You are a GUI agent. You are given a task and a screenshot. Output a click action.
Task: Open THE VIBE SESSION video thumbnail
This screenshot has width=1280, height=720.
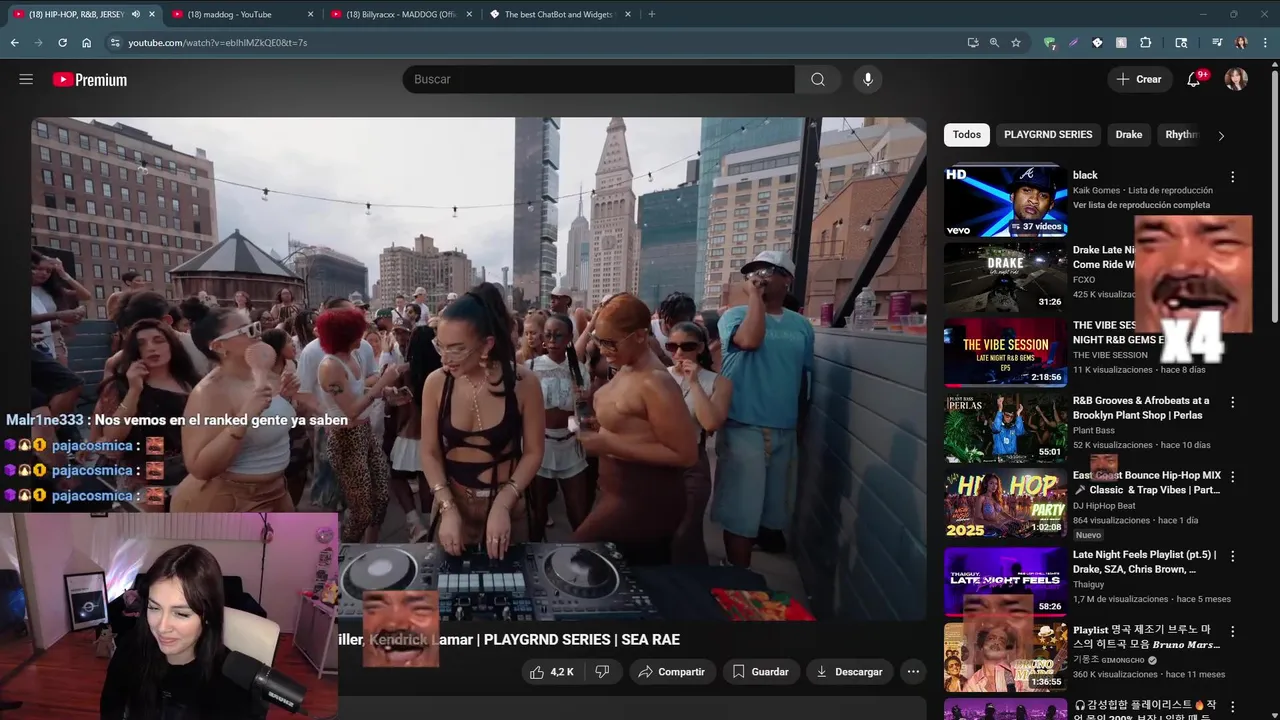click(x=1005, y=352)
